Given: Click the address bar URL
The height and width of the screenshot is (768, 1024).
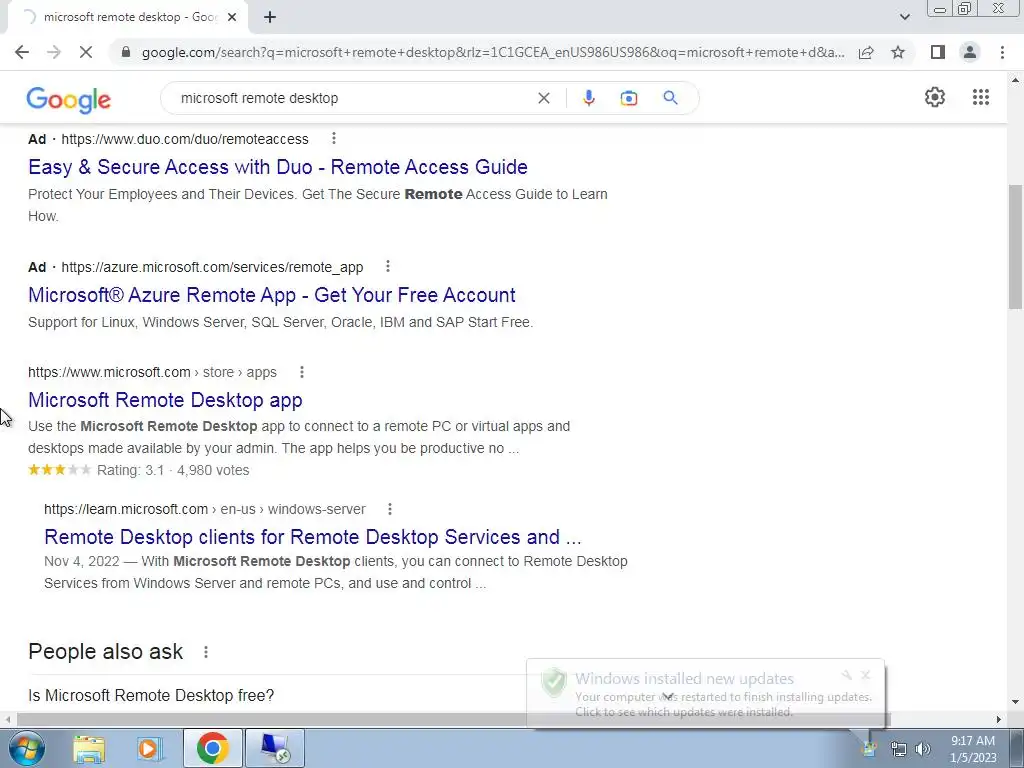Looking at the screenshot, I should (x=493, y=52).
